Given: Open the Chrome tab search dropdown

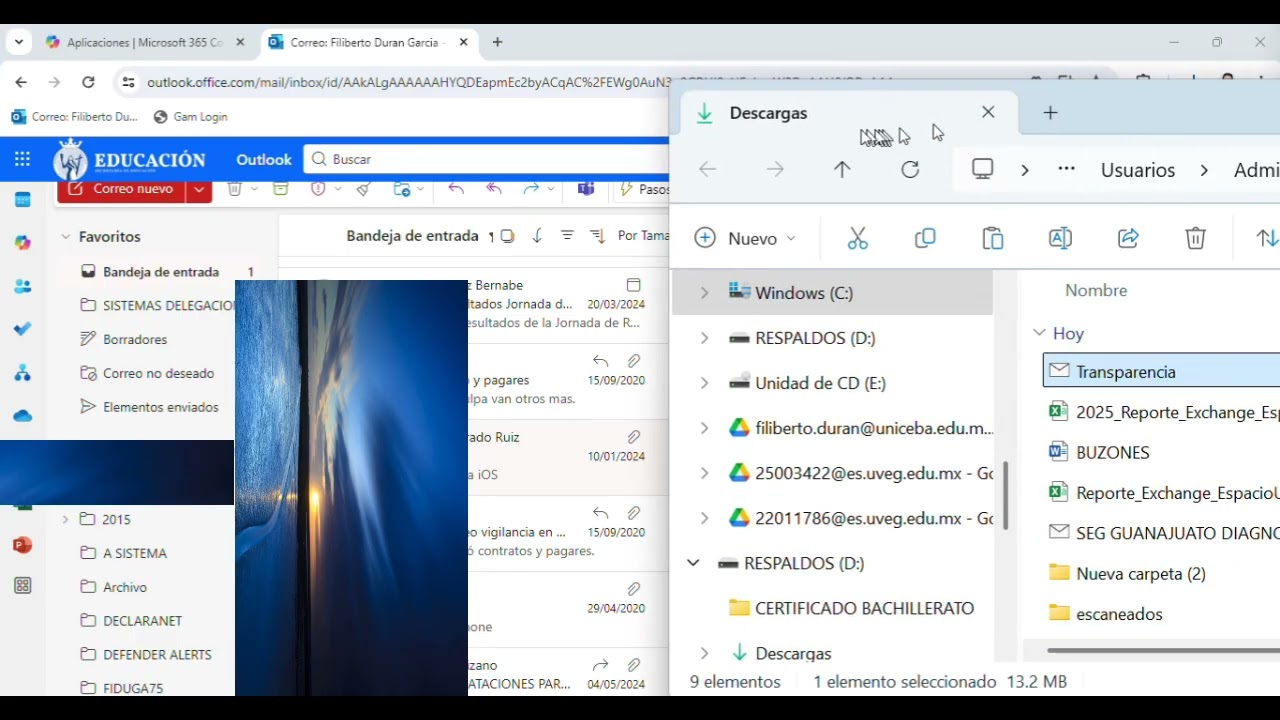Looking at the screenshot, I should click(x=18, y=42).
